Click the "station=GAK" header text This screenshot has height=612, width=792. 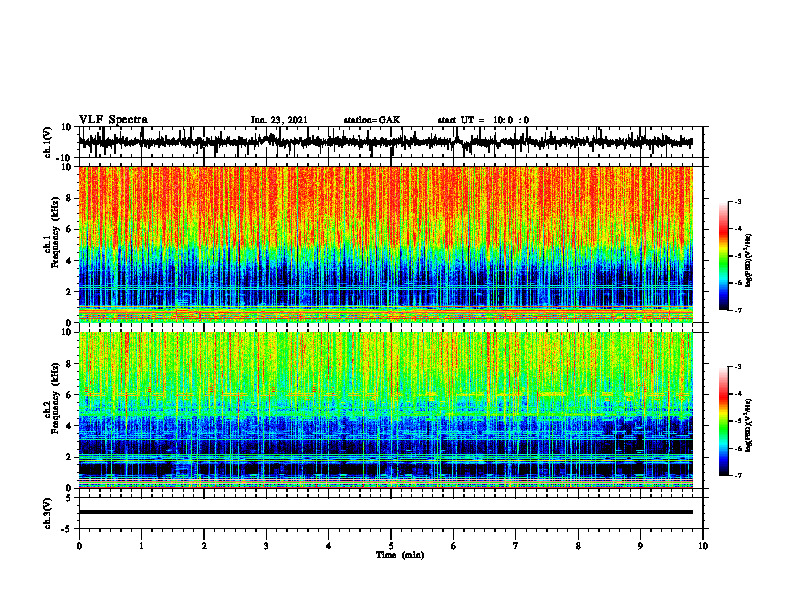click(372, 120)
